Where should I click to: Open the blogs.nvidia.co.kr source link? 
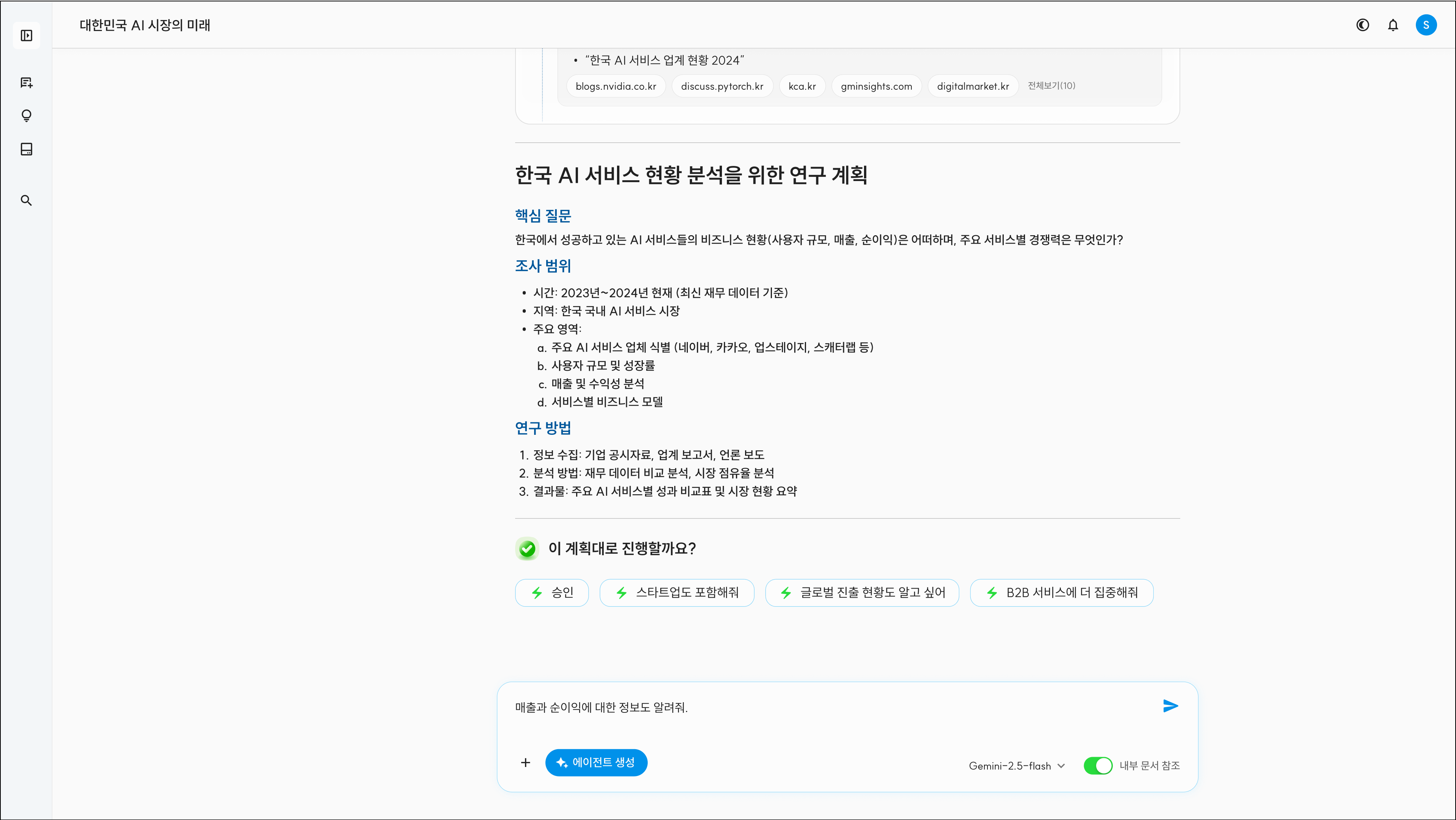tap(616, 86)
